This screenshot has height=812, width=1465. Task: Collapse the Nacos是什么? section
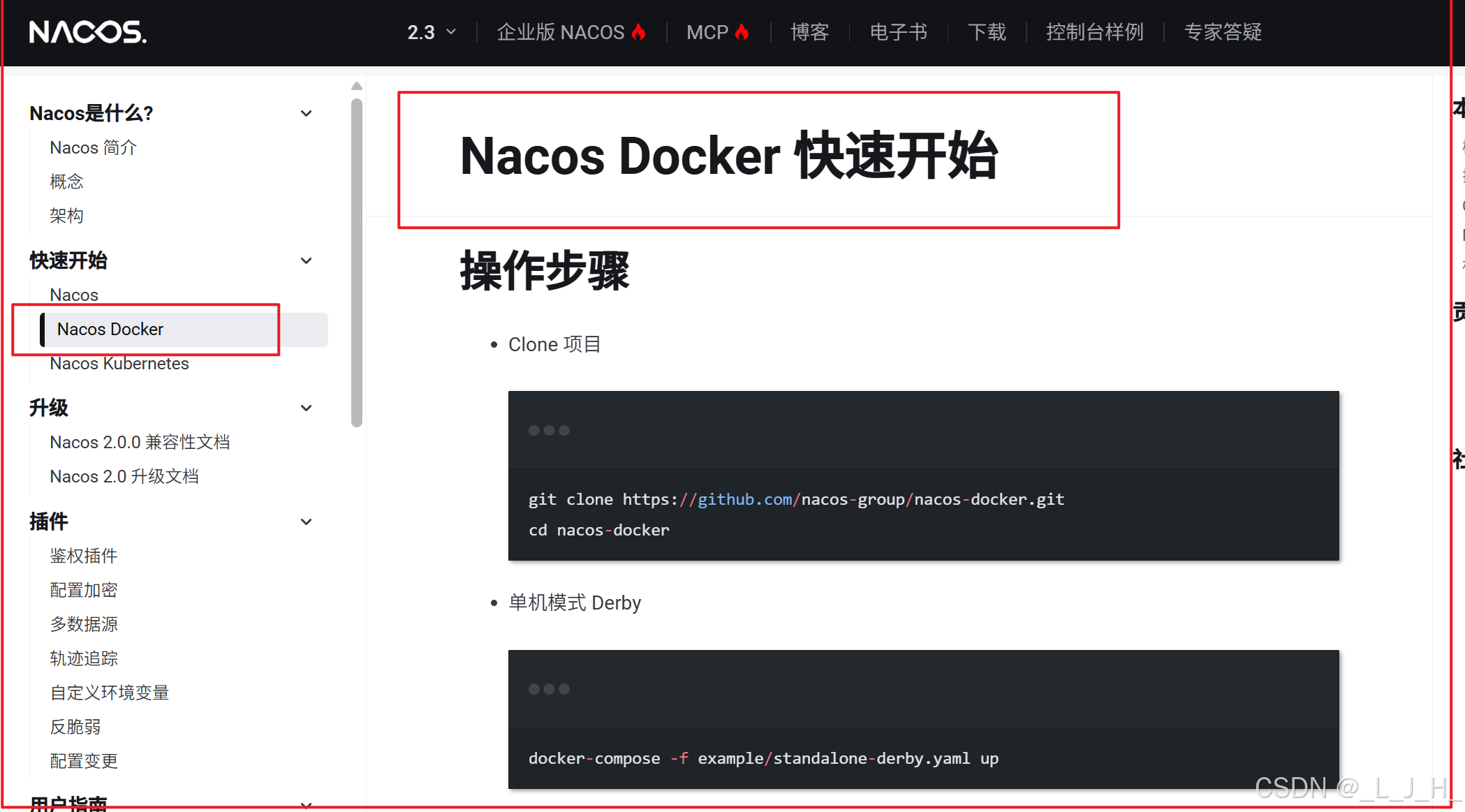pyautogui.click(x=306, y=113)
